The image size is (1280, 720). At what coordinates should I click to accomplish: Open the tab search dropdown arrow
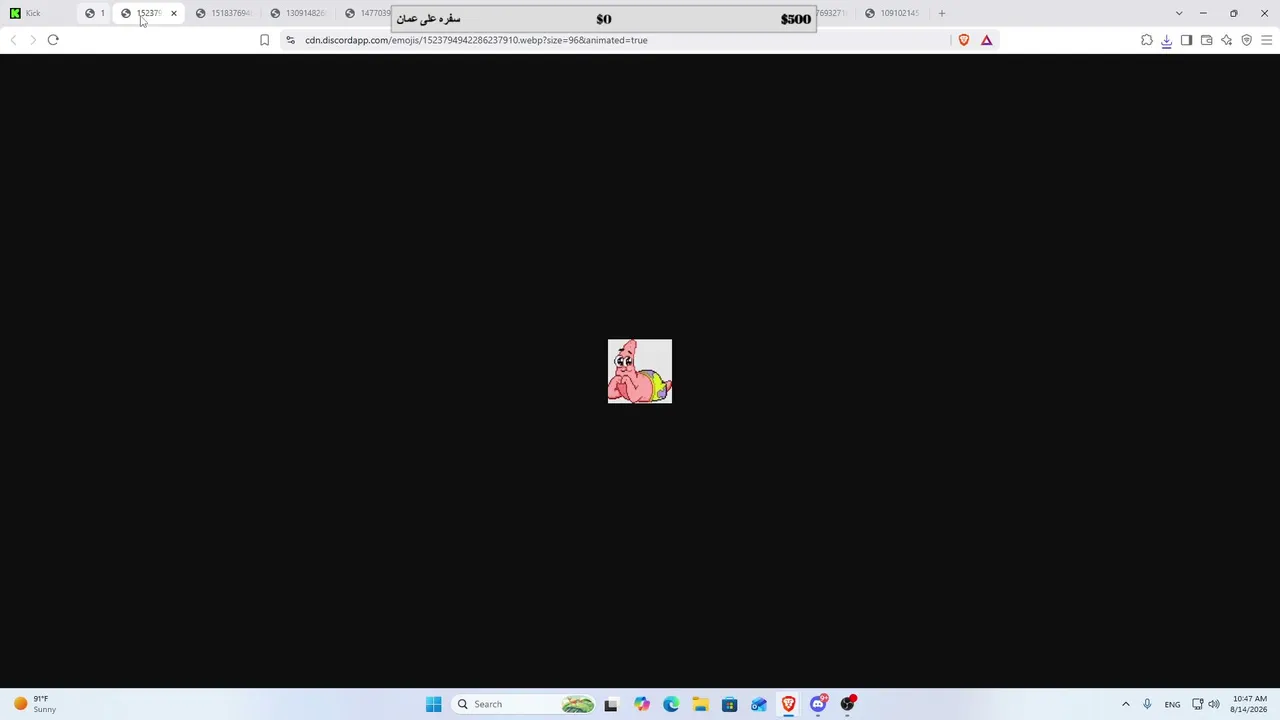(x=1179, y=13)
